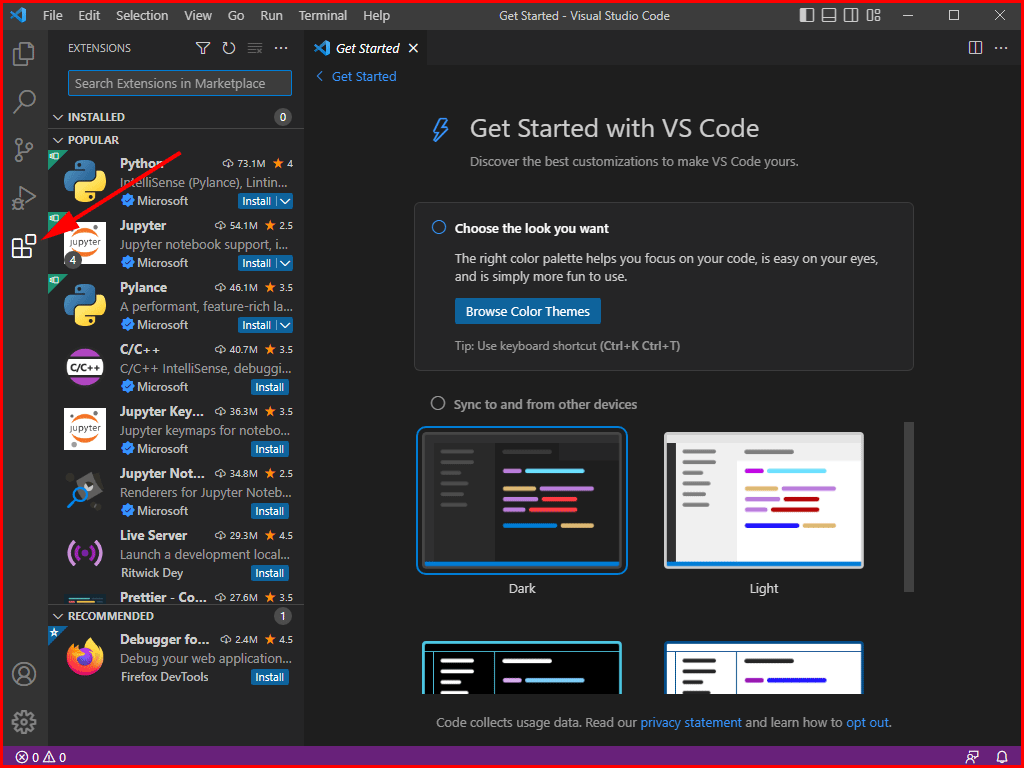Viewport: 1024px width, 768px height.
Task: Click the Get Started page vertical scrollbar
Action: tap(908, 507)
